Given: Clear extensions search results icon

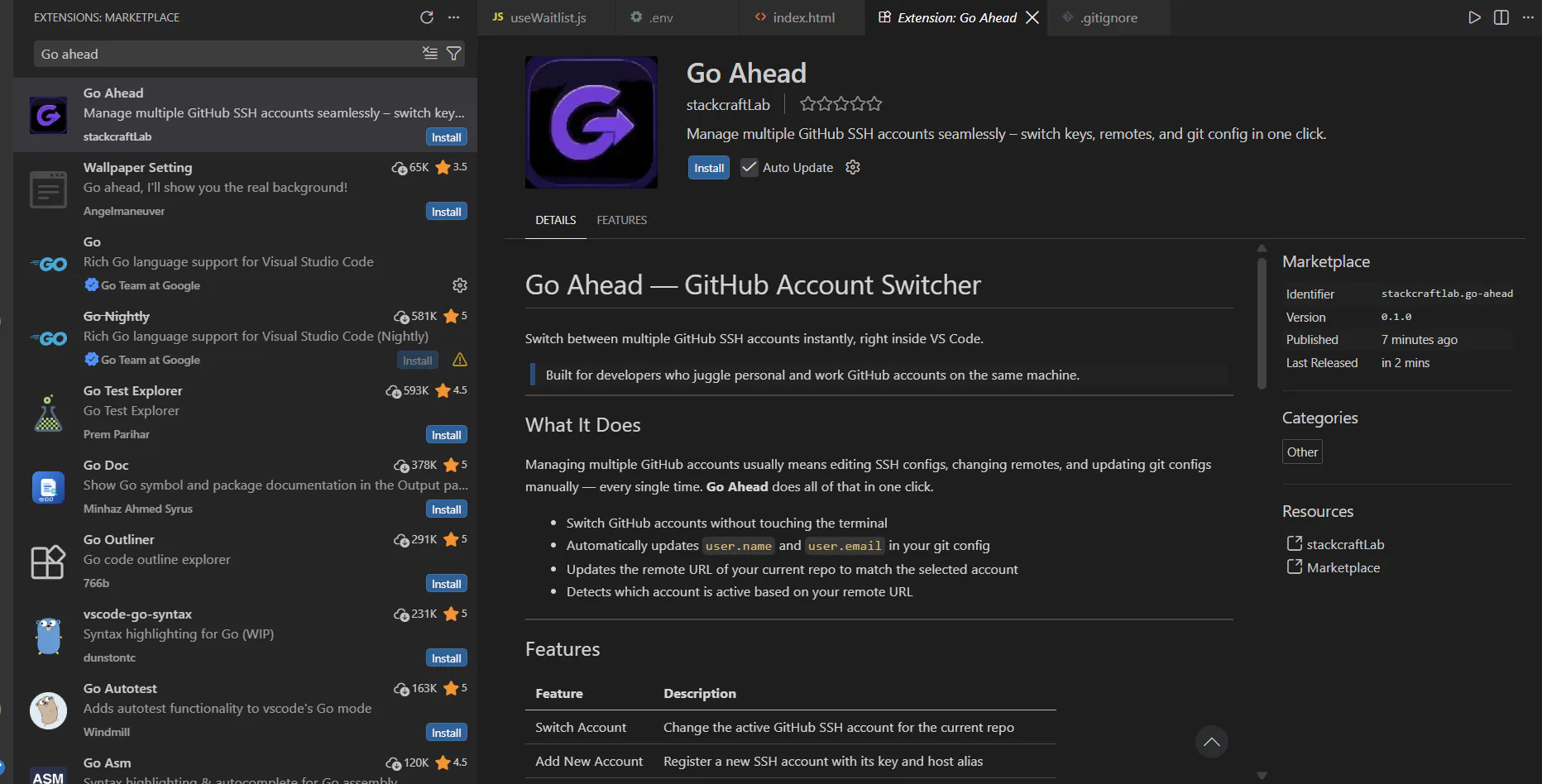Looking at the screenshot, I should 430,54.
